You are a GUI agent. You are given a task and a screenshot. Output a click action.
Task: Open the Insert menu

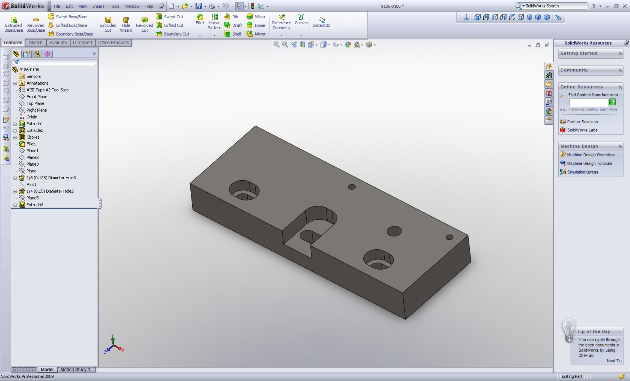coord(98,6)
